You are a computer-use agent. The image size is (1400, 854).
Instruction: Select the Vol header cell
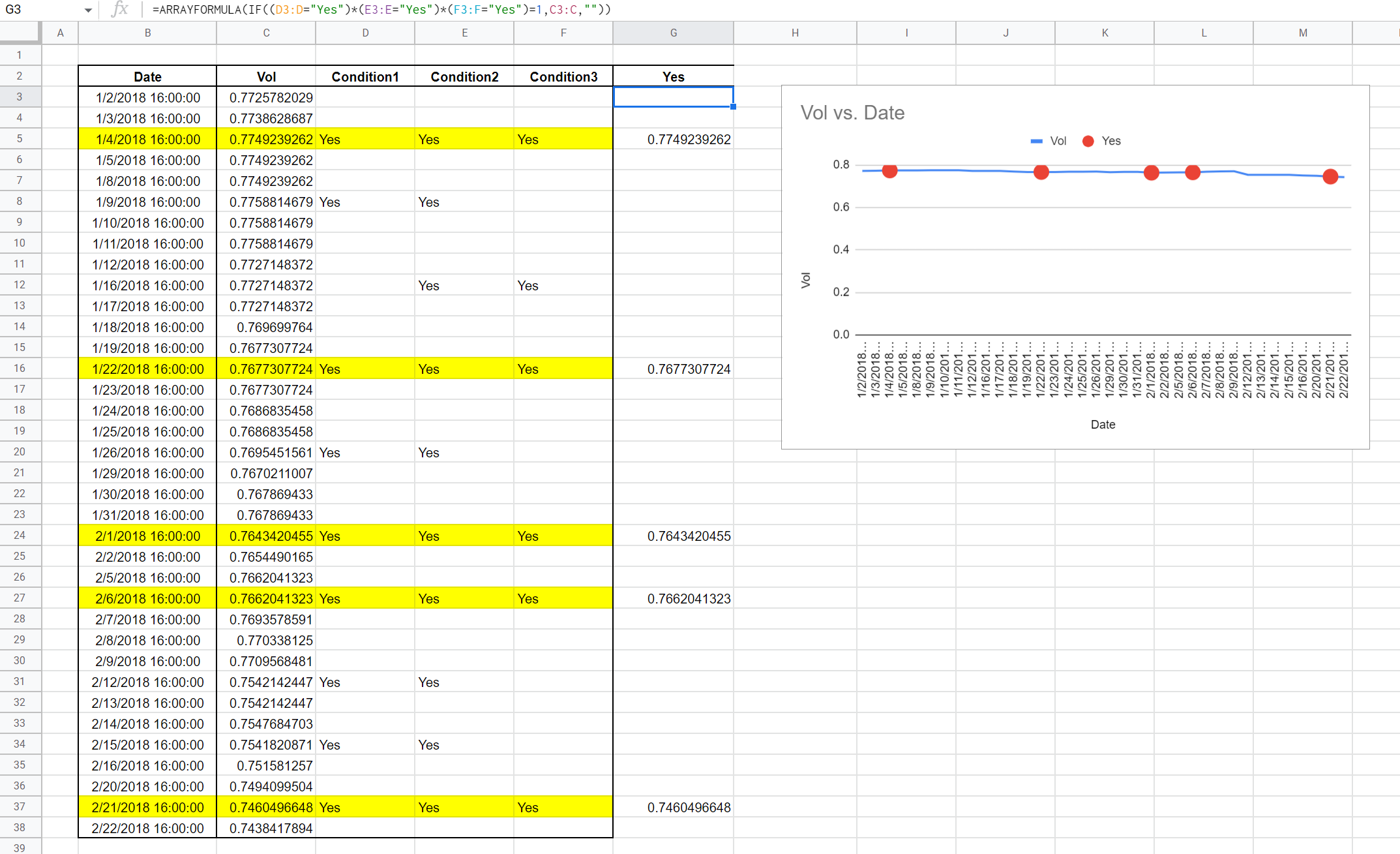pyautogui.click(x=266, y=77)
